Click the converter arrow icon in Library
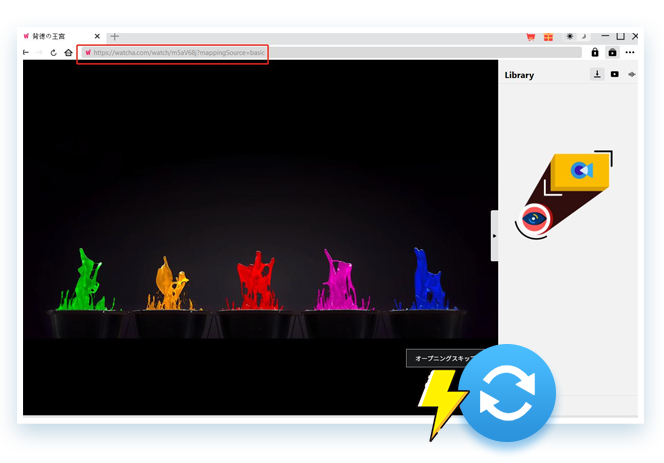This screenshot has width=664, height=463. 632,74
